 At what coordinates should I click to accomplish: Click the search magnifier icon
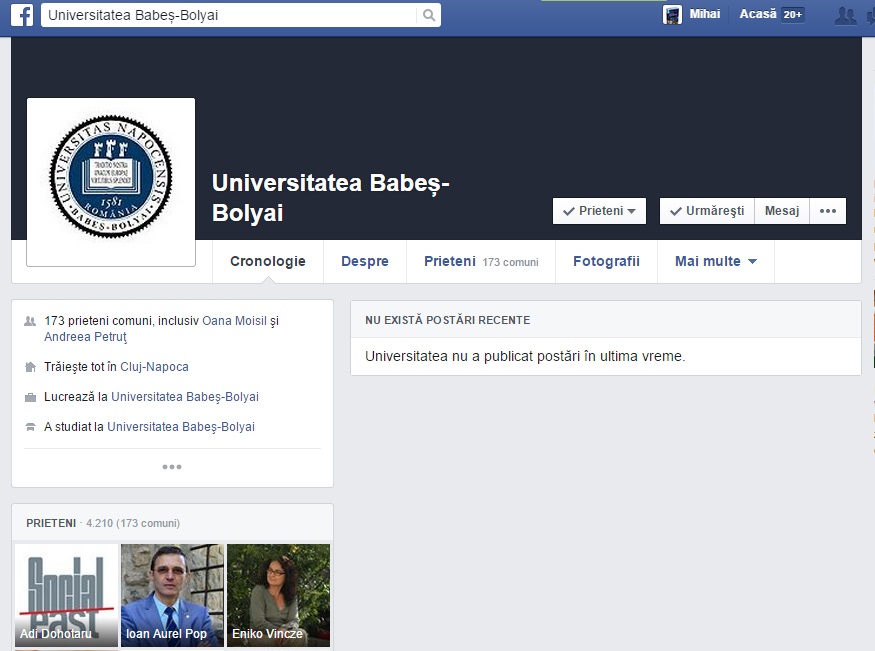coord(429,15)
